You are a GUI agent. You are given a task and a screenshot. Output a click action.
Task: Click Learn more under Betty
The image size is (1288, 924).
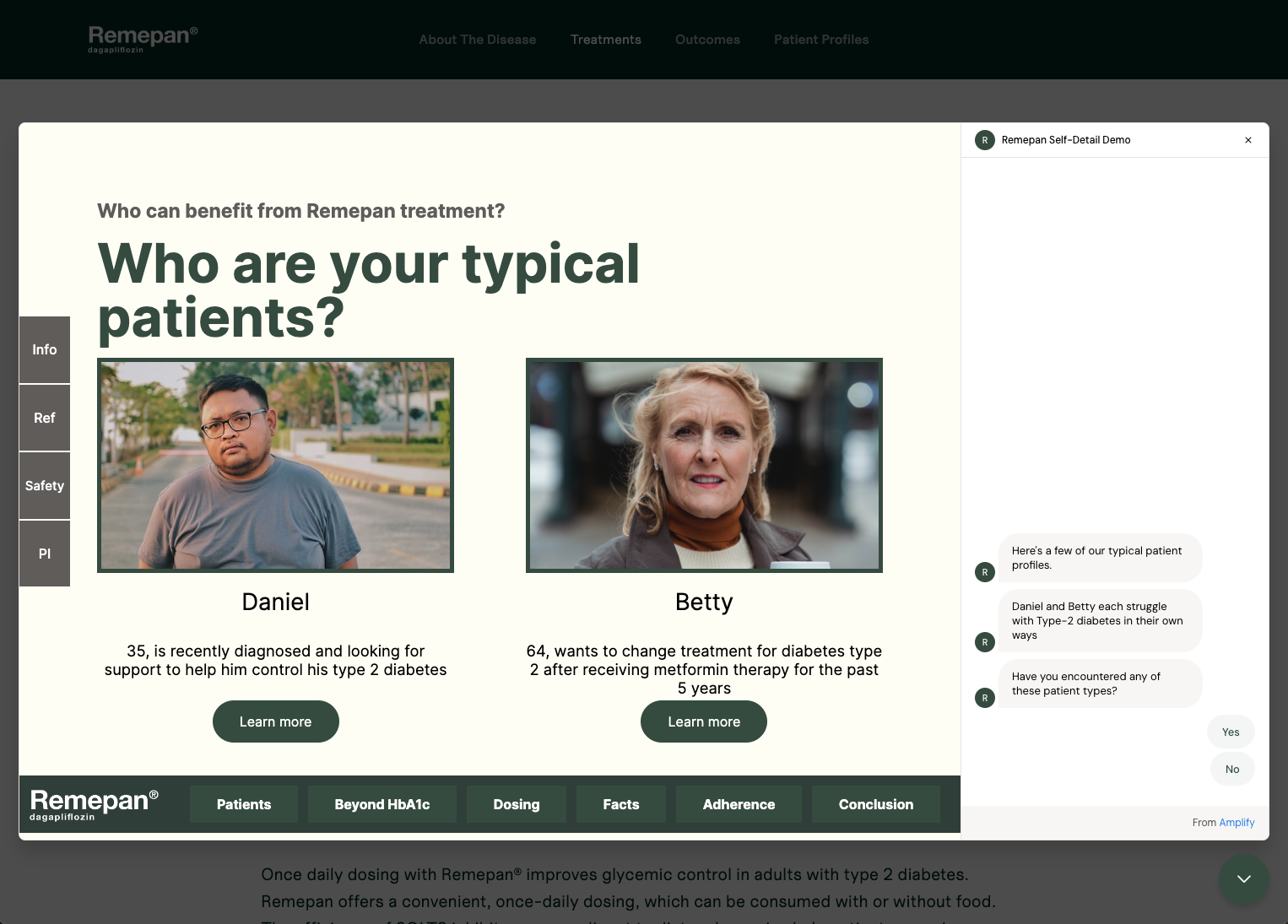(703, 721)
